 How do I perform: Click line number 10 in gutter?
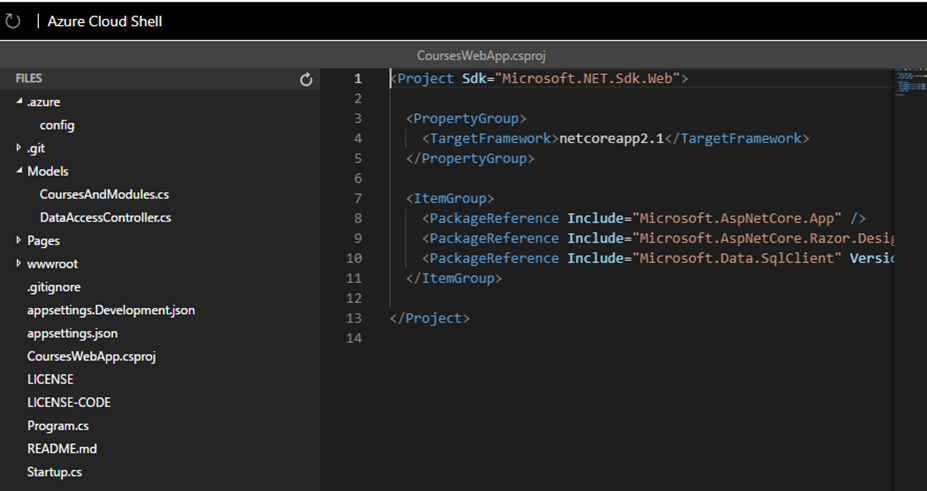click(x=354, y=258)
